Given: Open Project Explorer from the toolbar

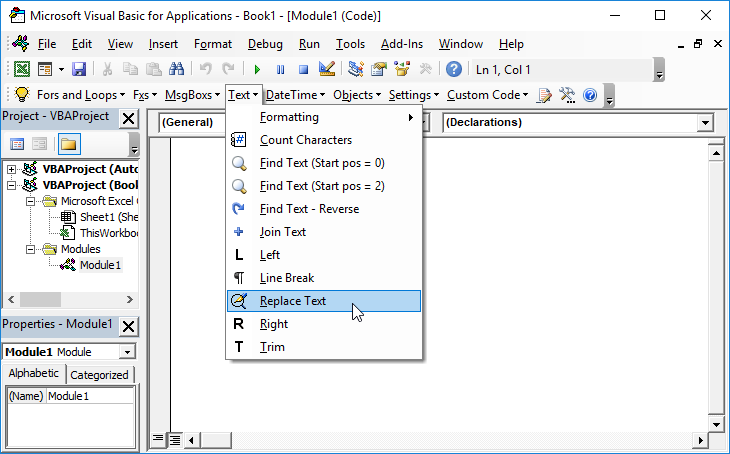Looking at the screenshot, I should click(x=356, y=69).
